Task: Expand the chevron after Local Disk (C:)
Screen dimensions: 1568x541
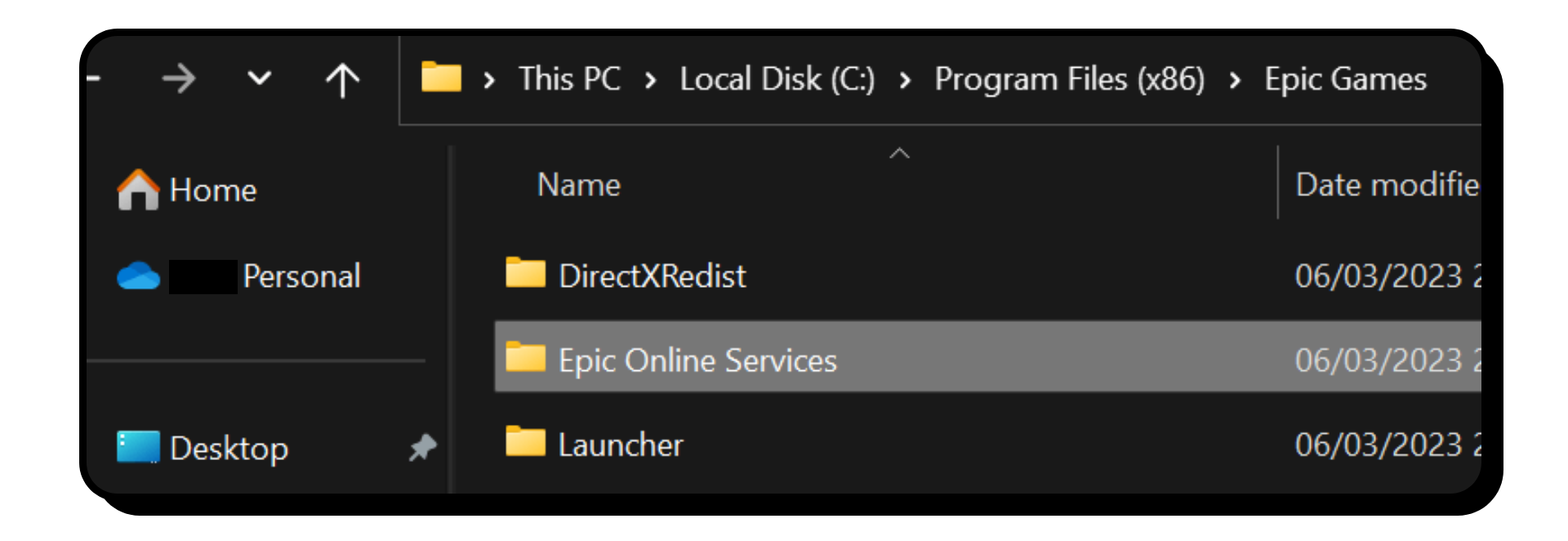Action: pyautogui.click(x=904, y=80)
